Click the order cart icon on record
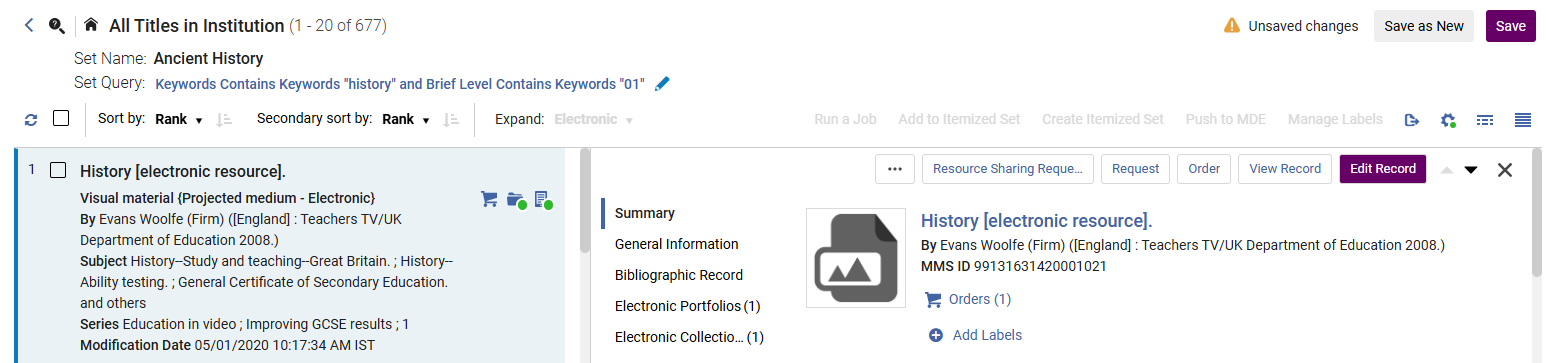The image size is (1546, 363). (489, 198)
